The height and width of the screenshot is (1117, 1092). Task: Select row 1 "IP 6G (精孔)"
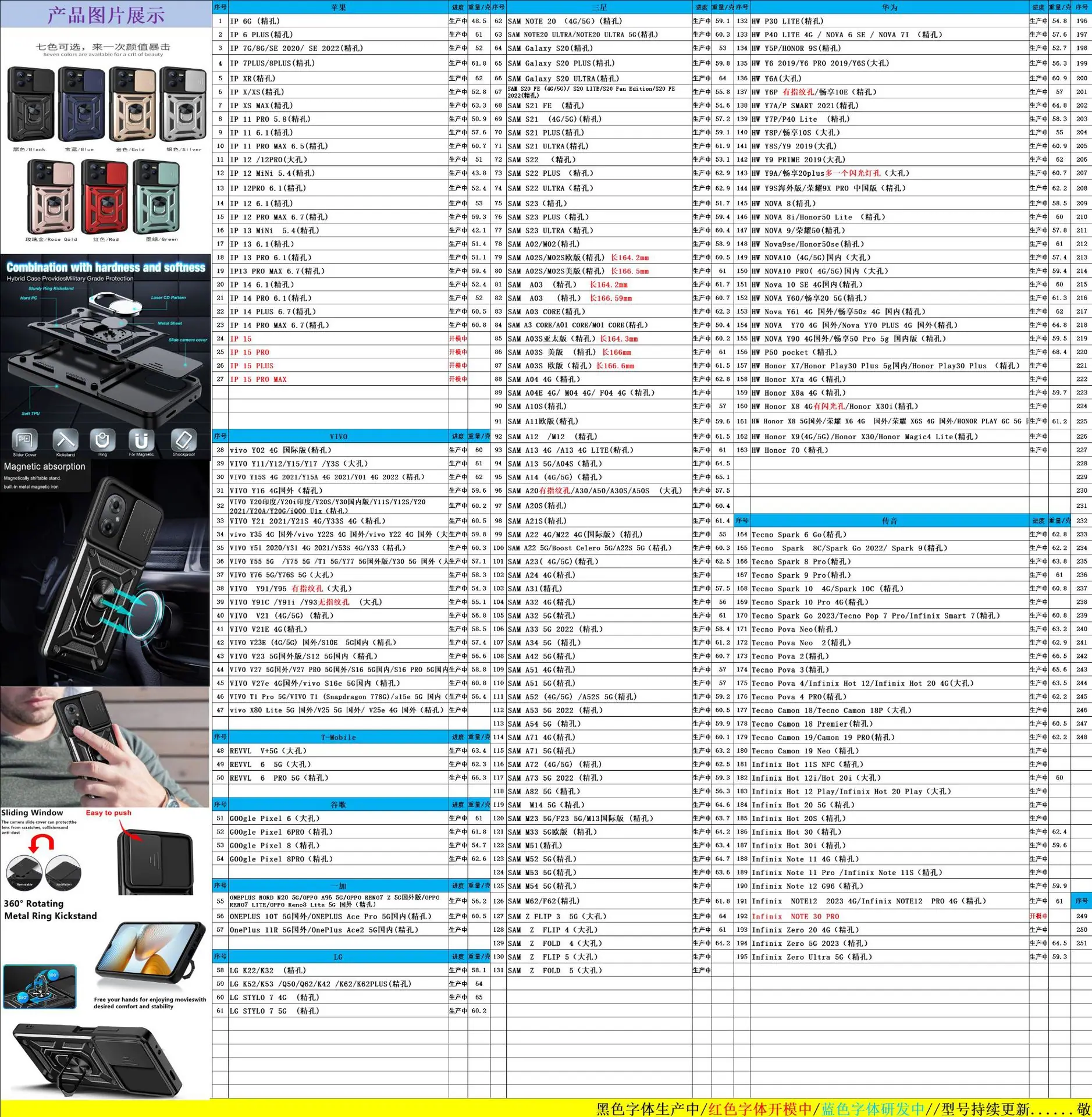[x=339, y=21]
